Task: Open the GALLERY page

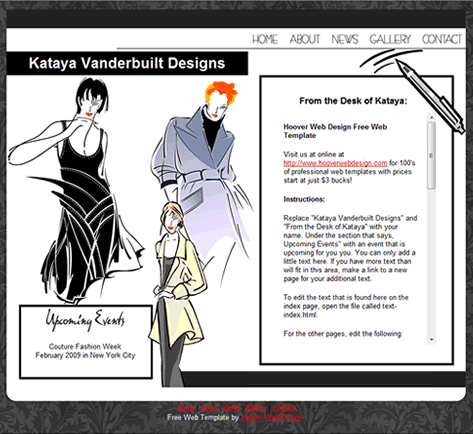Action: click(390, 39)
